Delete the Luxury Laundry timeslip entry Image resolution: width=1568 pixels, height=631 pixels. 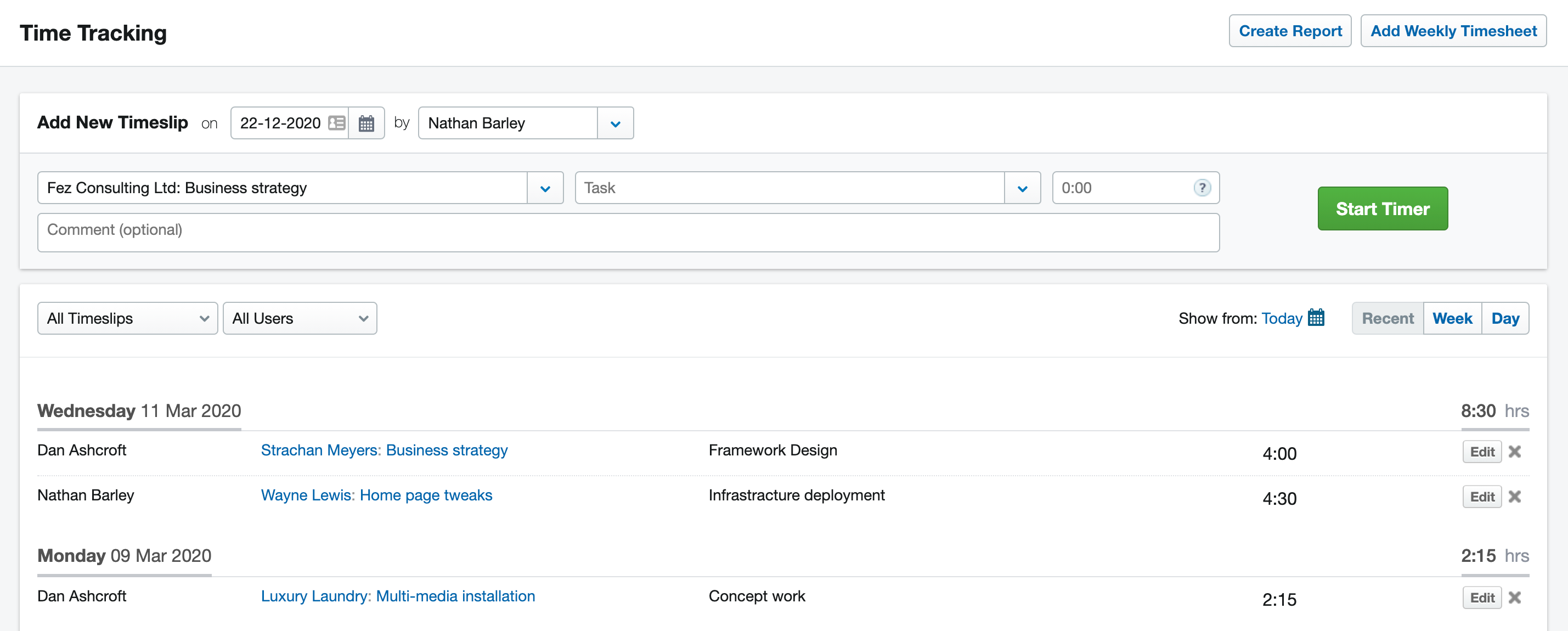(x=1515, y=598)
